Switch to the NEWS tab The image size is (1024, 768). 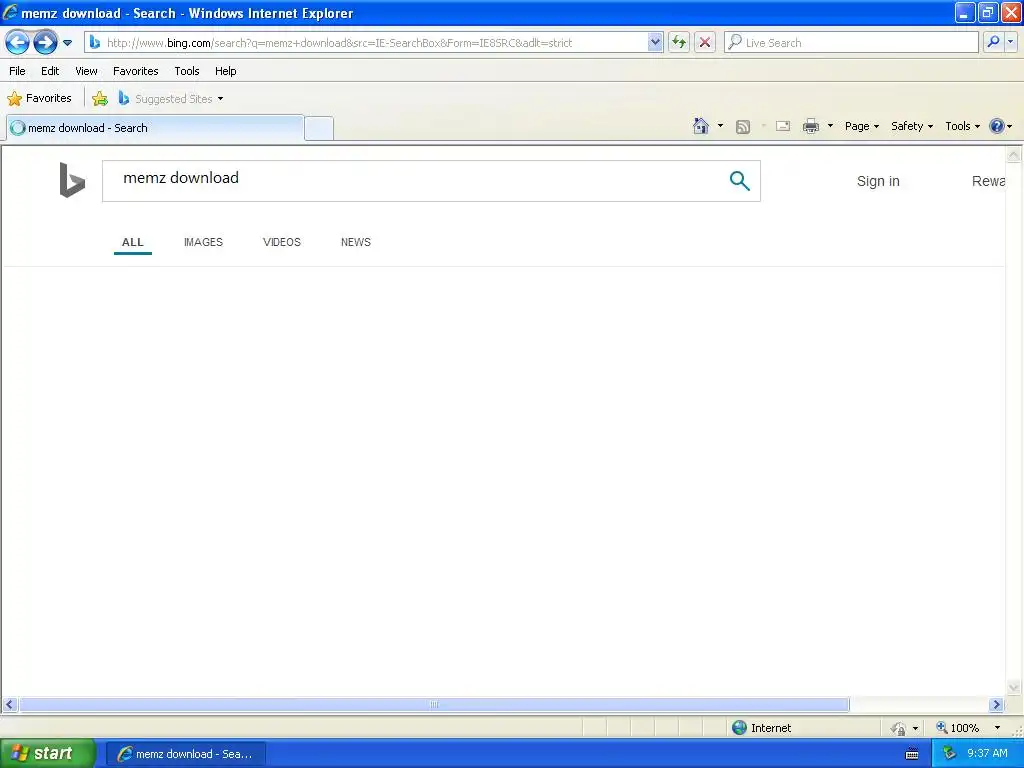(355, 242)
